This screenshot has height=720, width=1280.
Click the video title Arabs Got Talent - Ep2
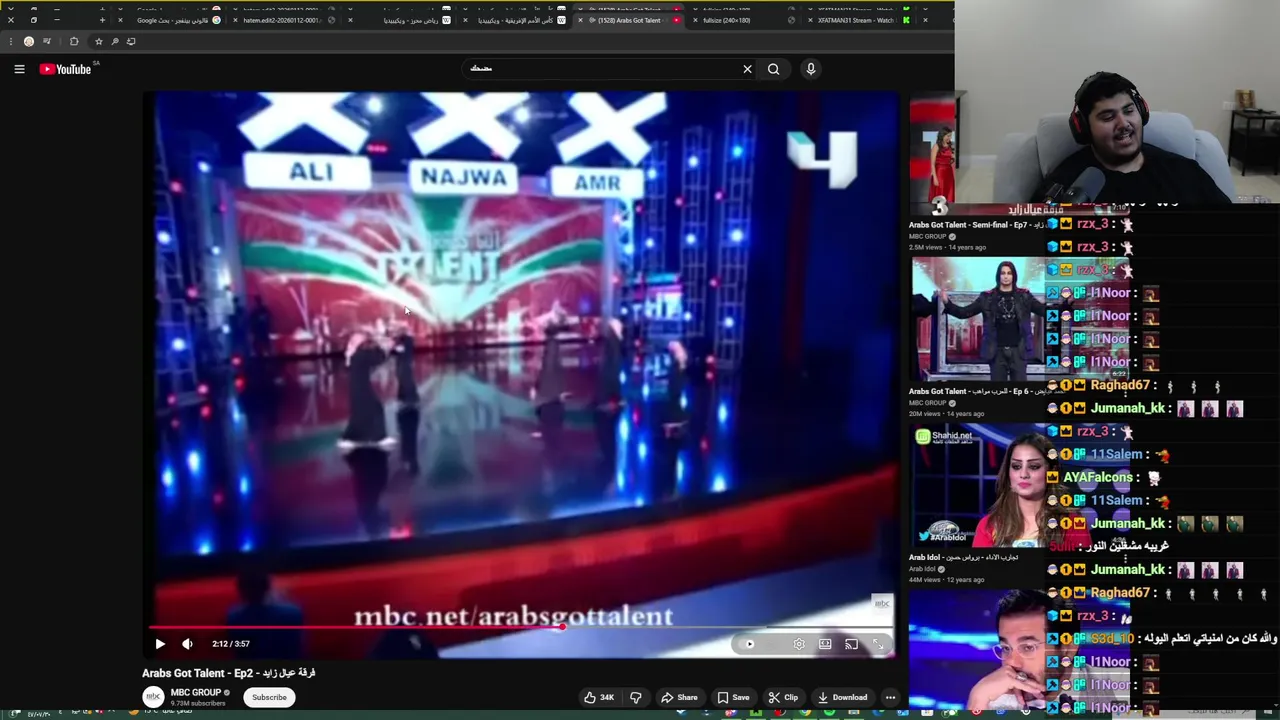point(229,673)
